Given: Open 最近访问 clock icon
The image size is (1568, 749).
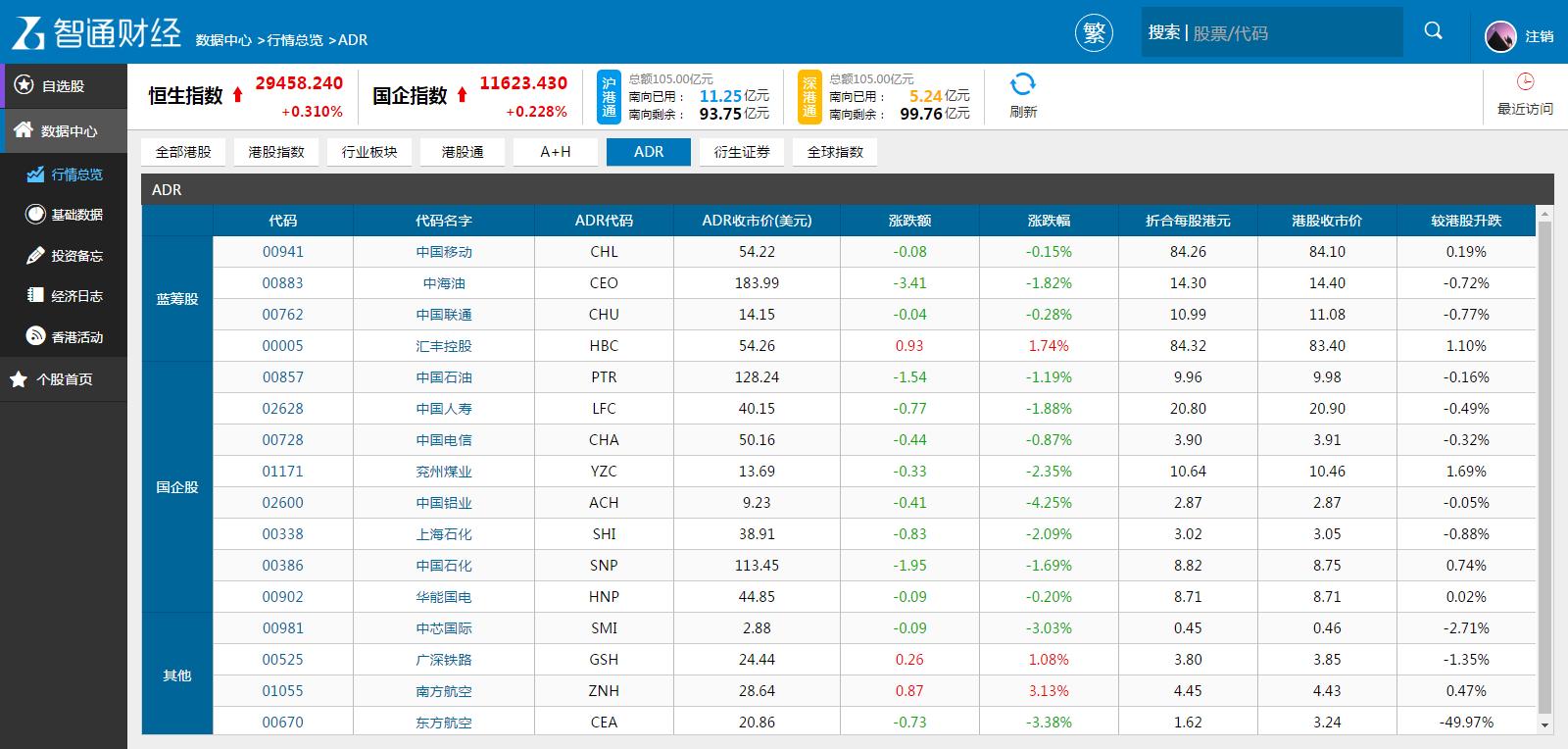Looking at the screenshot, I should tap(1525, 81).
